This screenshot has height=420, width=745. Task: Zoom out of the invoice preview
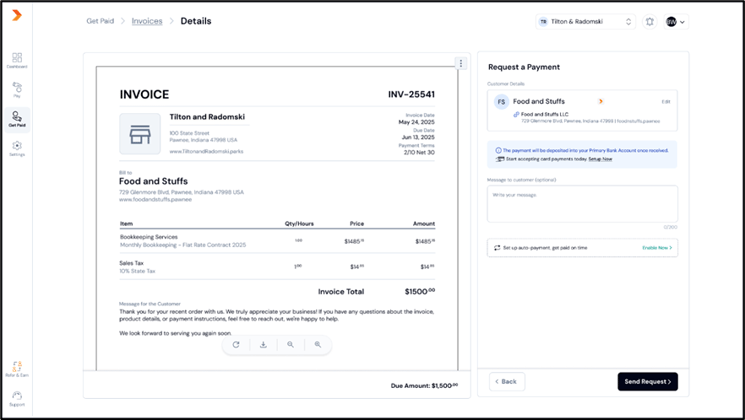click(x=291, y=345)
